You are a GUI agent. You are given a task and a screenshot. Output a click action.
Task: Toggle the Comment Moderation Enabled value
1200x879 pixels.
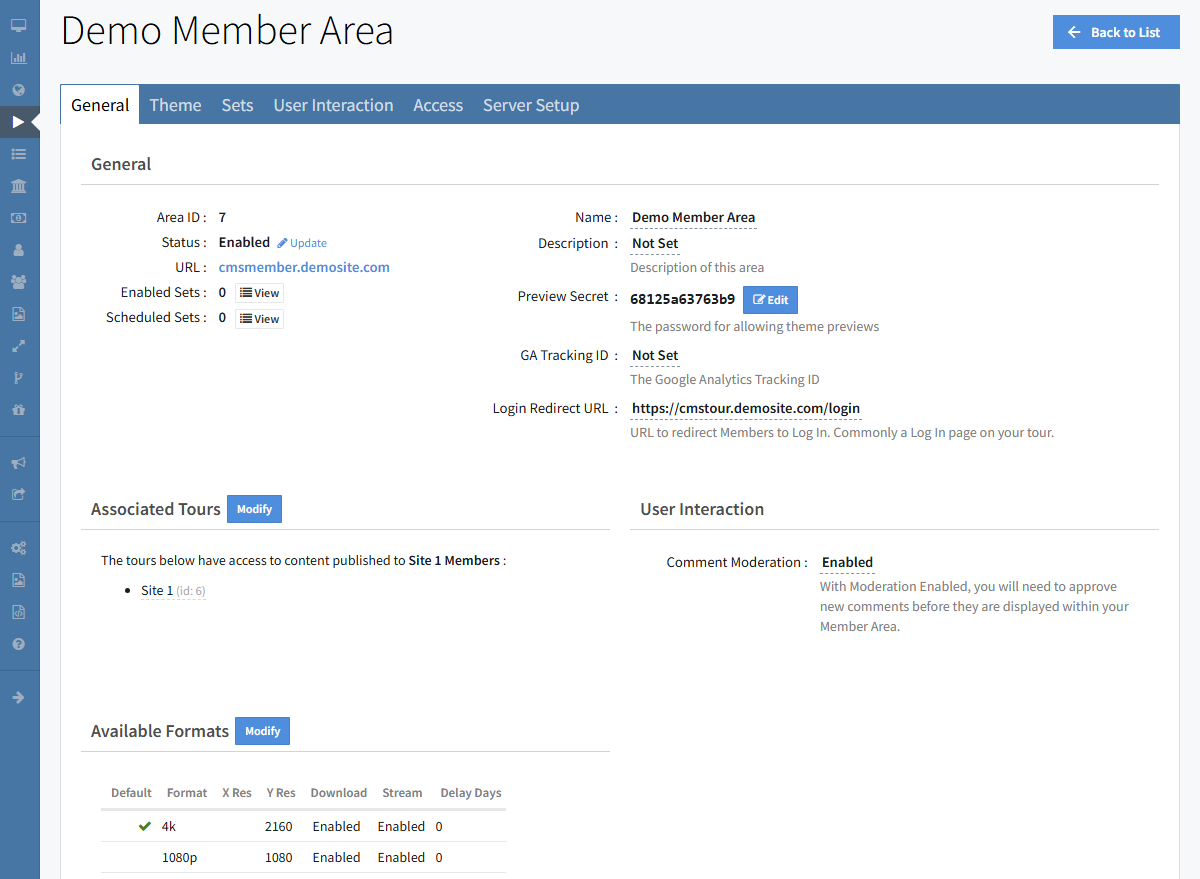(847, 562)
